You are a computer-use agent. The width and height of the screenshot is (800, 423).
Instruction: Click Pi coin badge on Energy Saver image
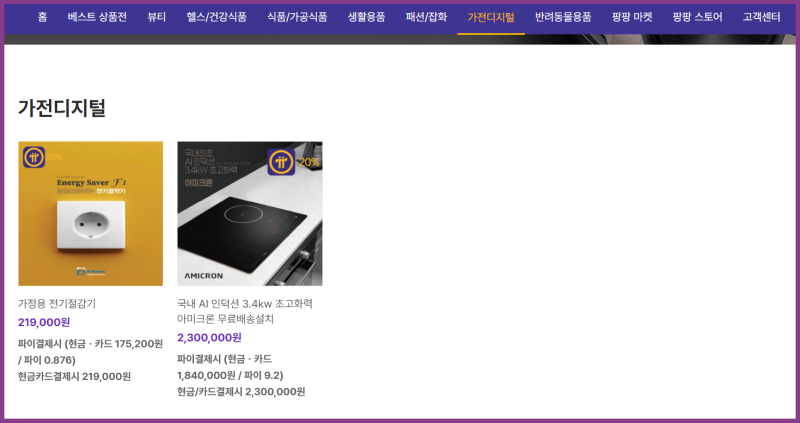[x=34, y=157]
